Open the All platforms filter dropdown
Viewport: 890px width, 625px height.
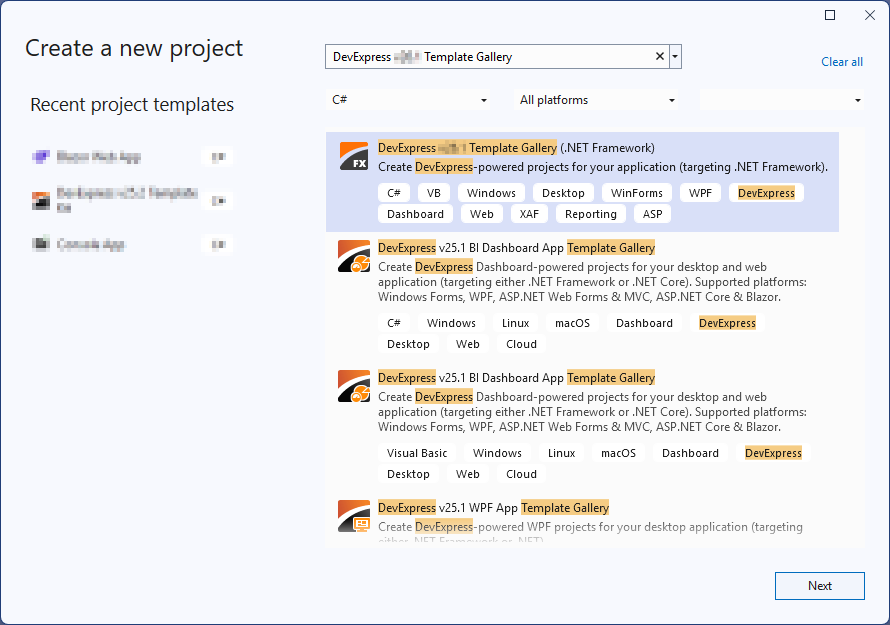(596, 100)
